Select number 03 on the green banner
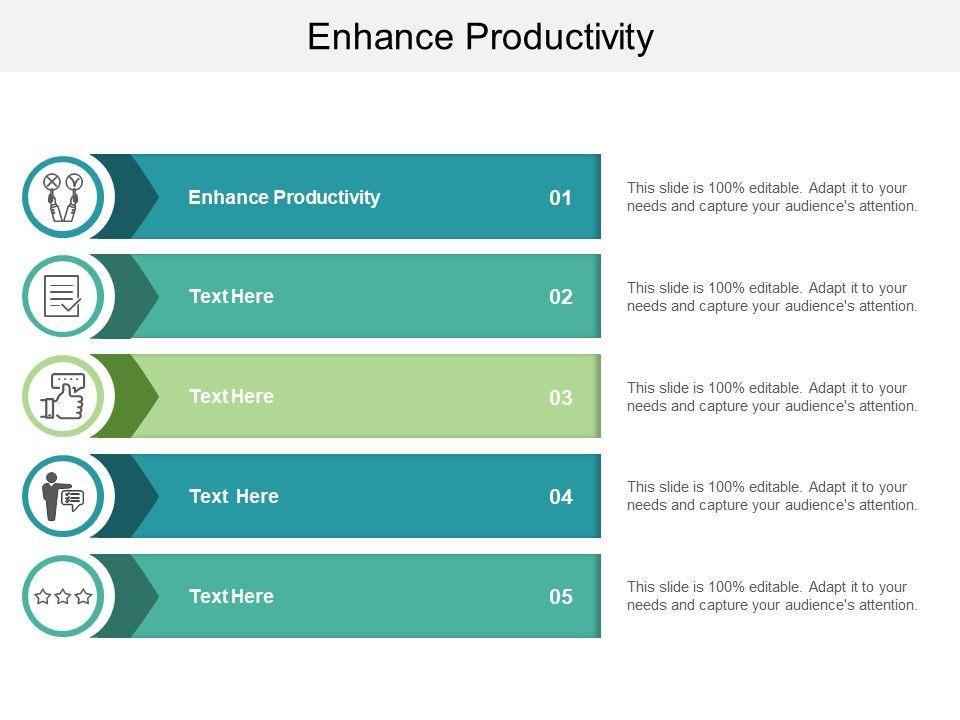Image resolution: width=960 pixels, height=720 pixels. 561,398
